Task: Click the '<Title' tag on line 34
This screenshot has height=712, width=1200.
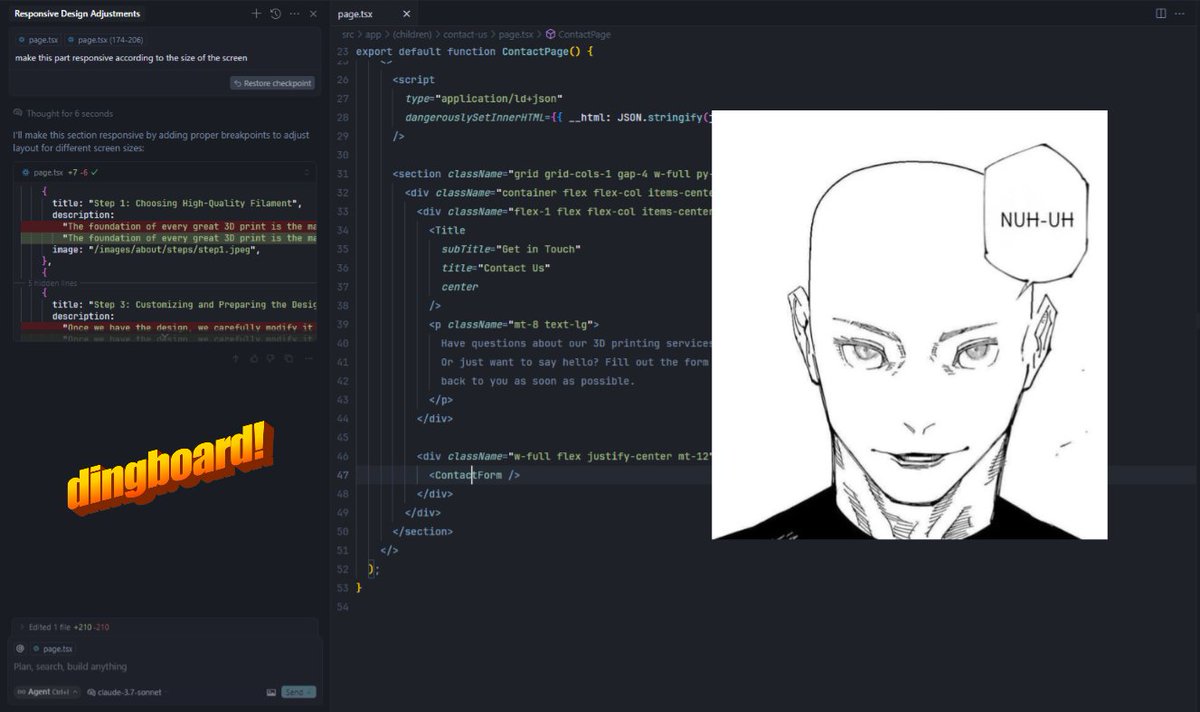Action: click(447, 231)
